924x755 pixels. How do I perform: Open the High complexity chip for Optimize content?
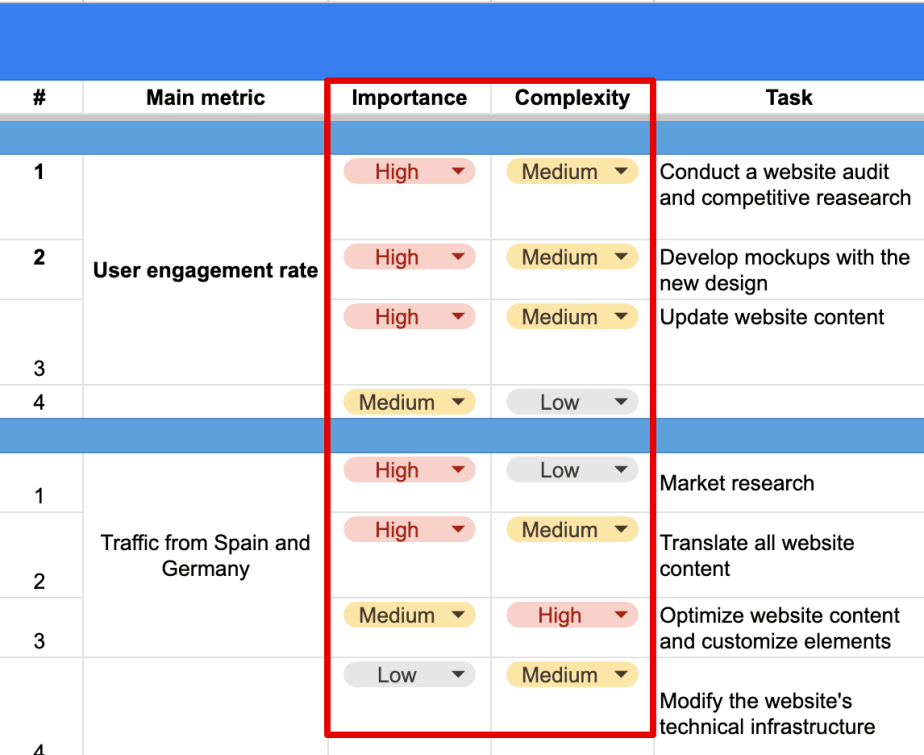(x=572, y=615)
